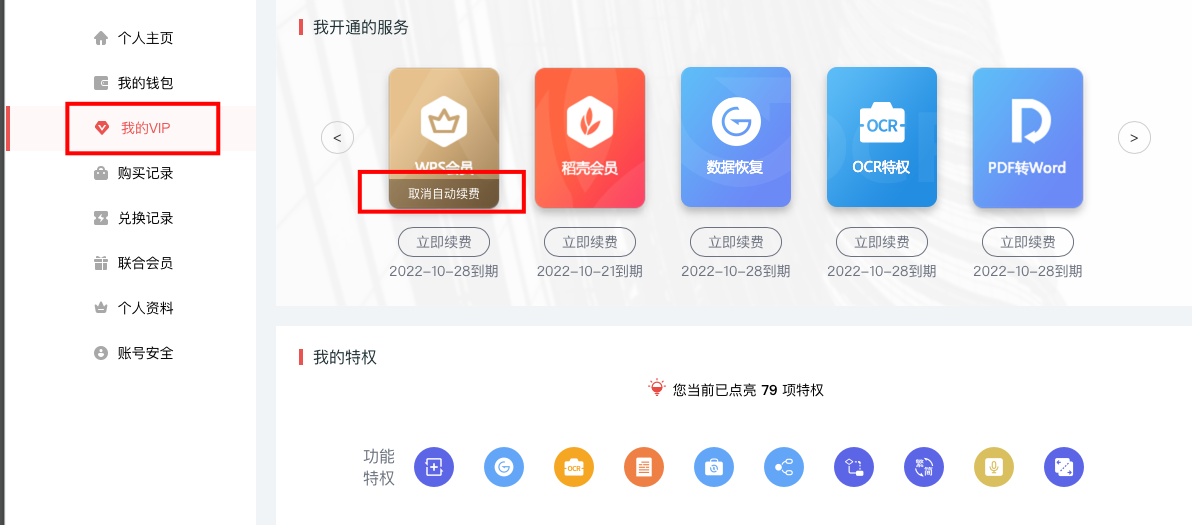Viewport: 1192px width, 525px height.
Task: Renew 稻壳会员 with 立即续费 button
Action: 590,242
